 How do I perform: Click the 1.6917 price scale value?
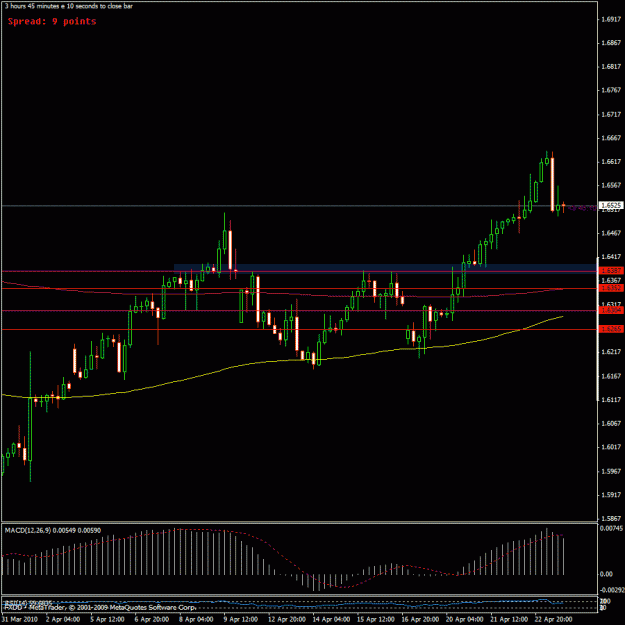click(611, 19)
